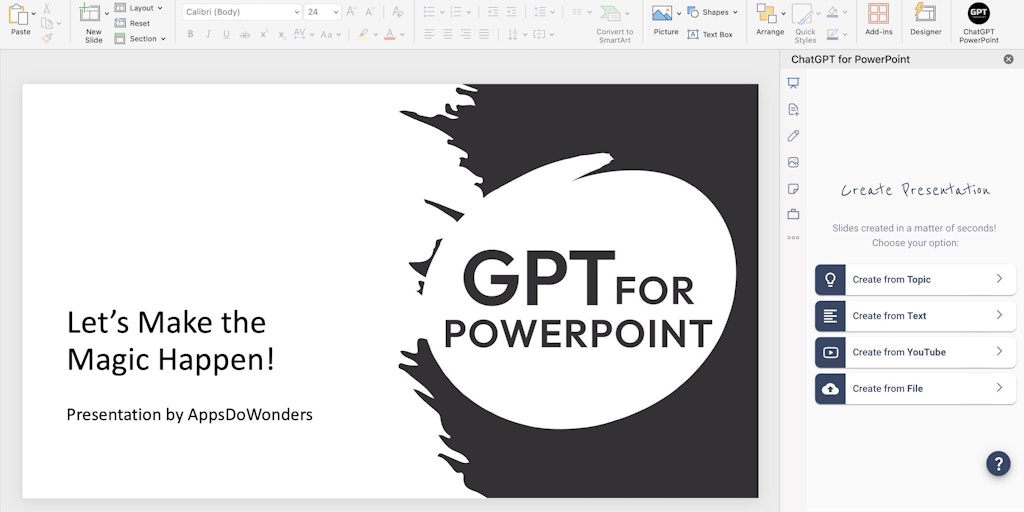
Task: Increase the font size
Action: pos(351,12)
